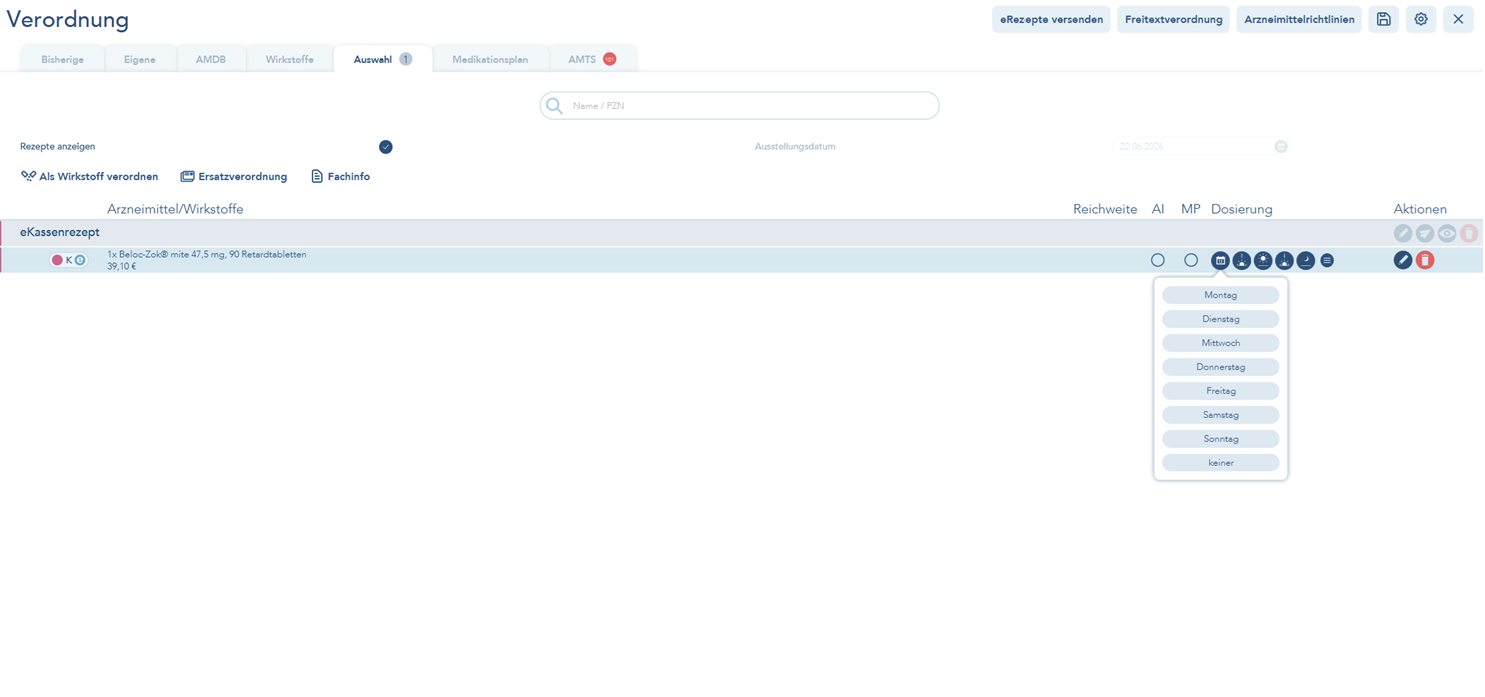Delete the Beloc-Zok entry via red trash
This screenshot has width=1485, height=697.
click(1425, 260)
